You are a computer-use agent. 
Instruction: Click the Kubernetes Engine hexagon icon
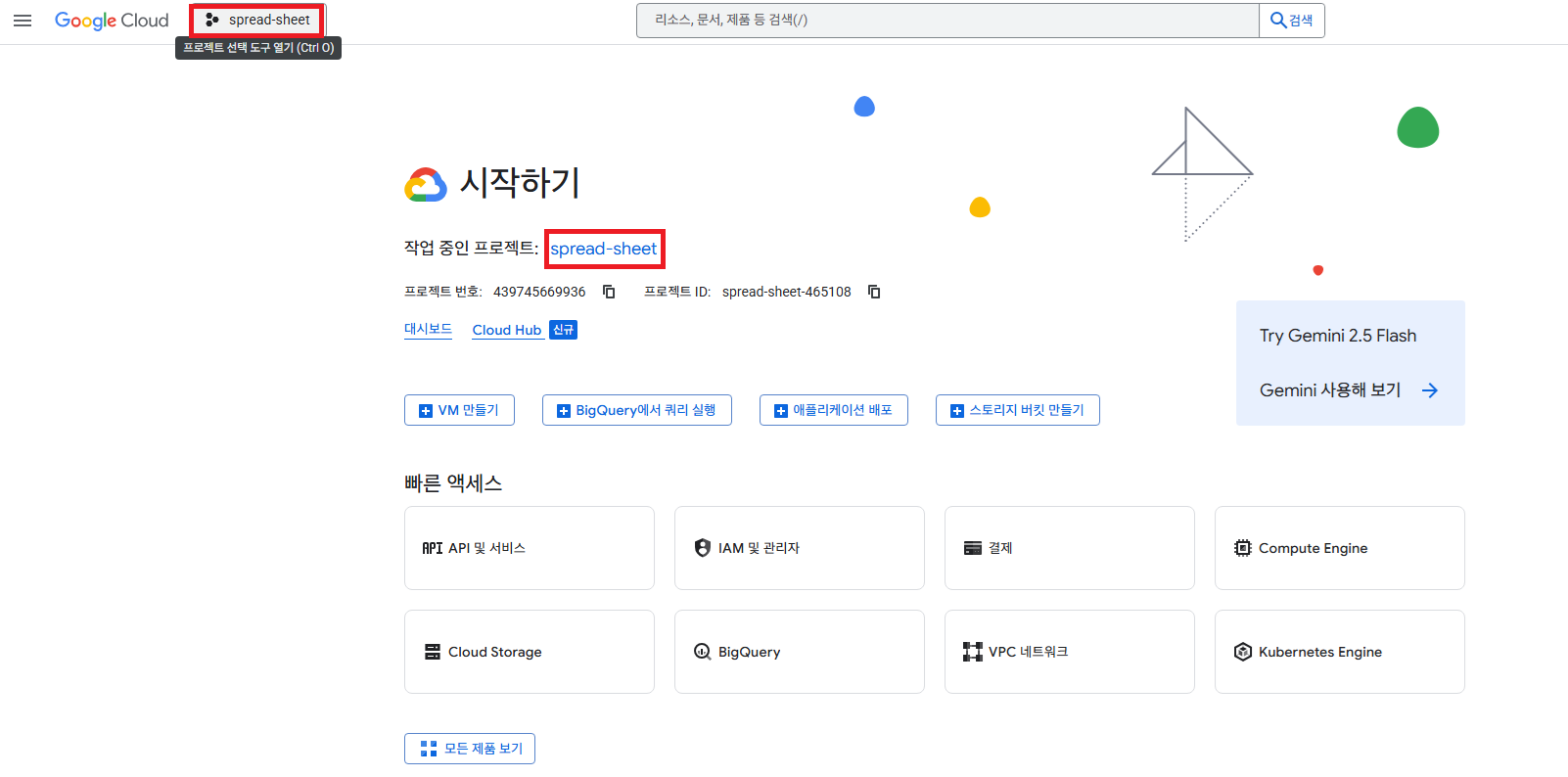(1242, 652)
